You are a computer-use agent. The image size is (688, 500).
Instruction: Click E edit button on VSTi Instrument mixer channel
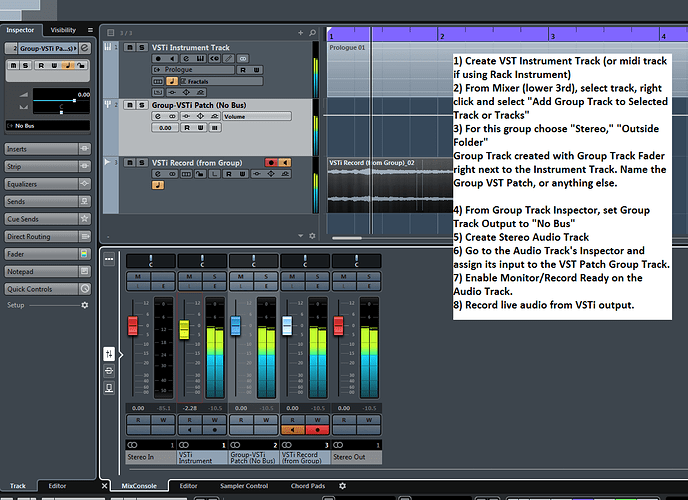pyautogui.click(x=215, y=286)
